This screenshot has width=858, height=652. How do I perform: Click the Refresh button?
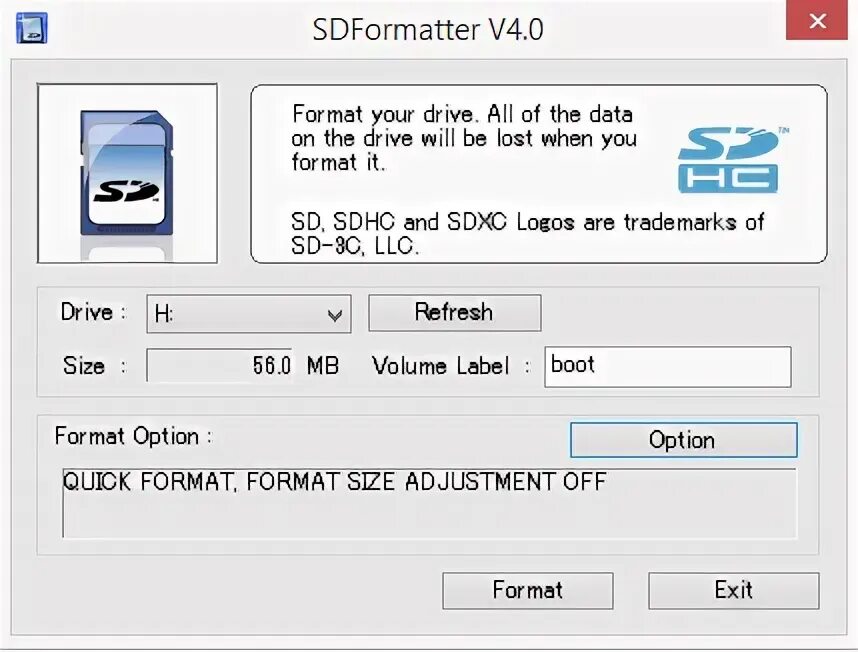[x=455, y=313]
